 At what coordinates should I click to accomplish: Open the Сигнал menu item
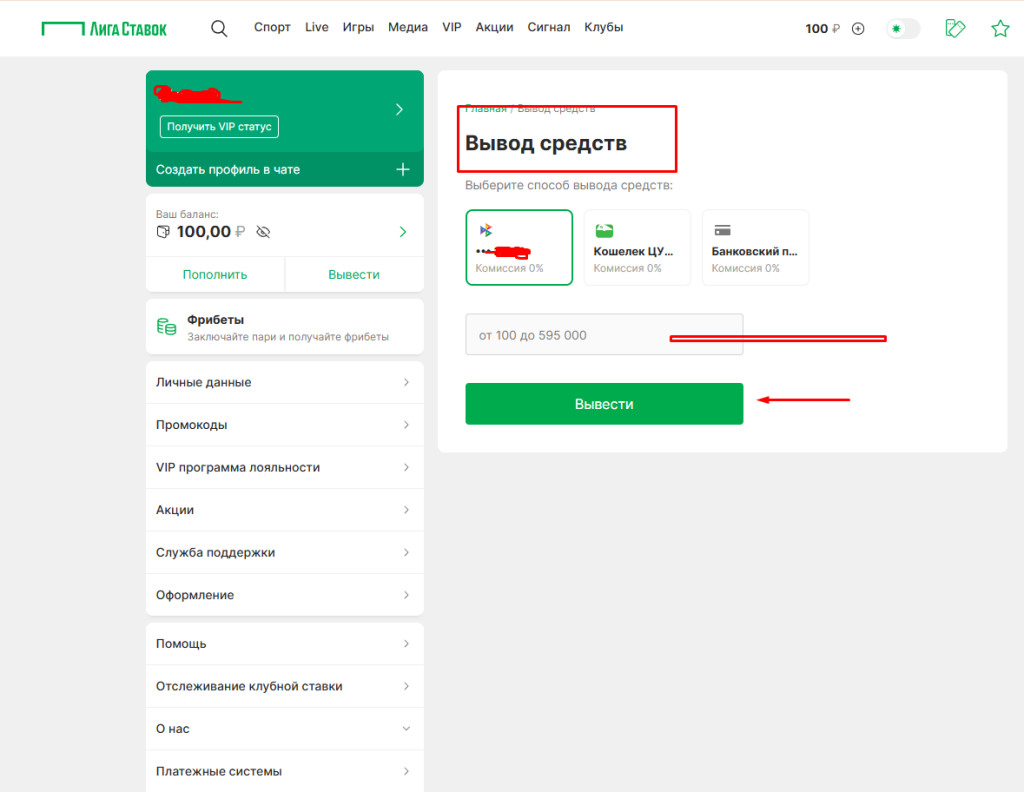pyautogui.click(x=549, y=27)
